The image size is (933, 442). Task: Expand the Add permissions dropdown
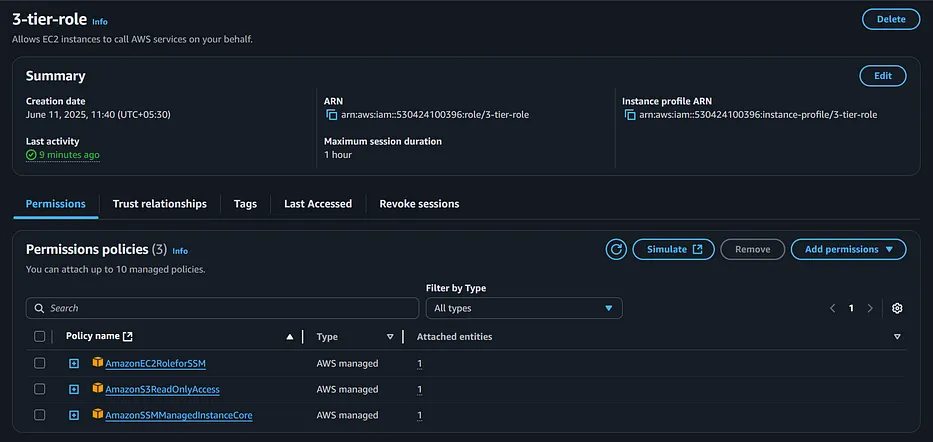(849, 249)
